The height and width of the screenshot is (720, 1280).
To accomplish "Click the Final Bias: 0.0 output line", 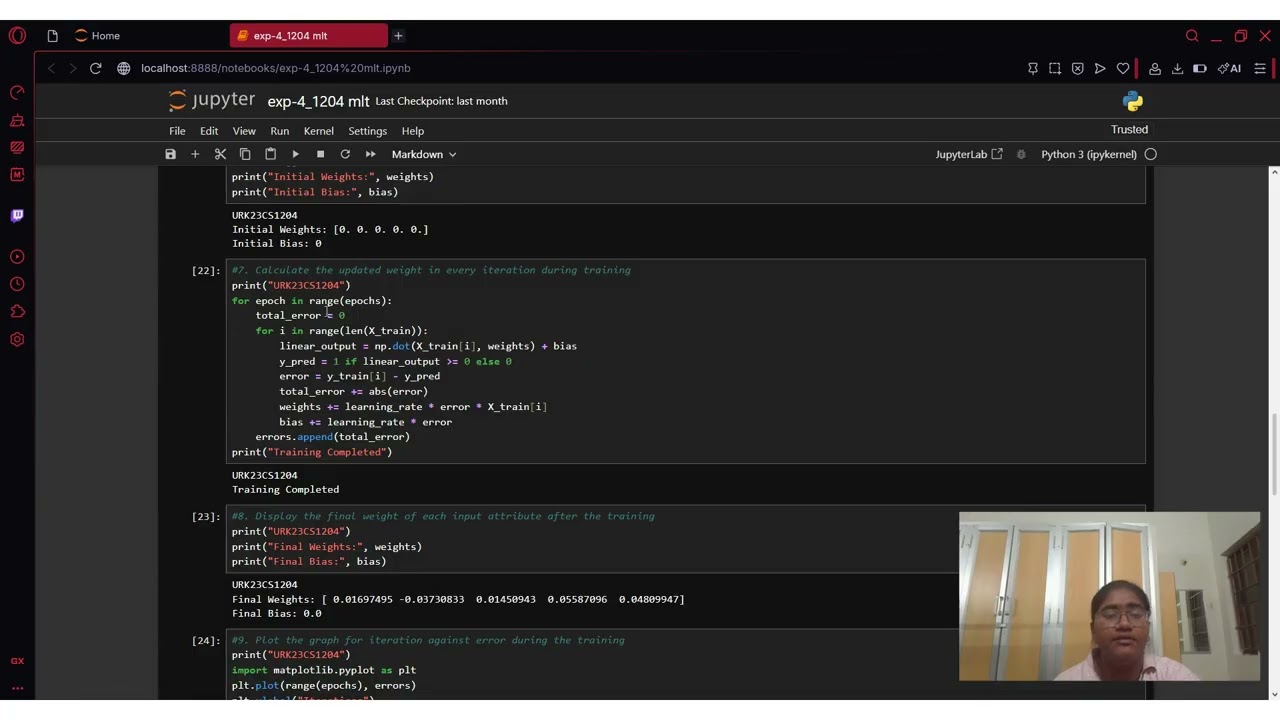I will pyautogui.click(x=277, y=613).
